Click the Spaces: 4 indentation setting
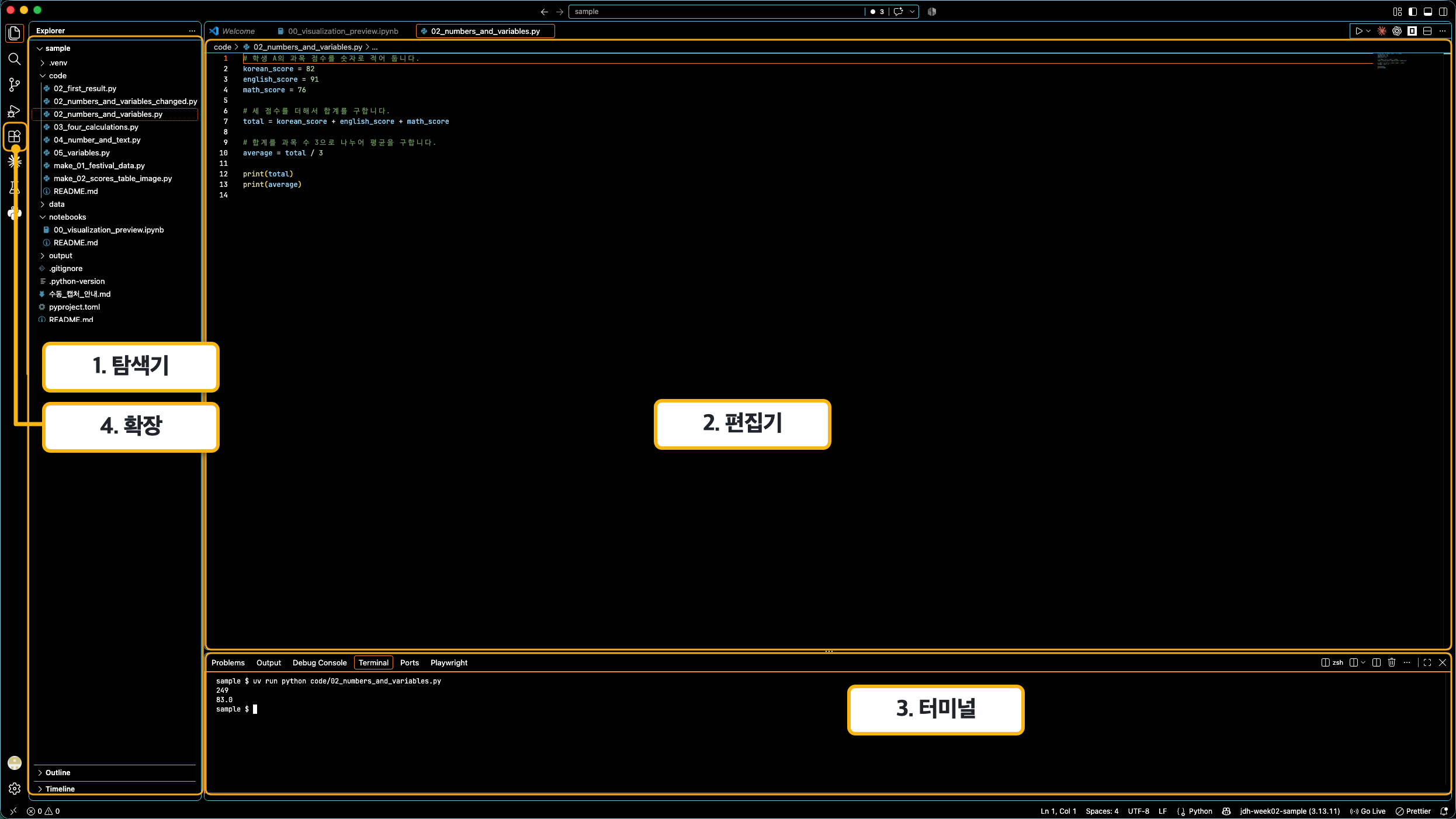 coord(1102,811)
